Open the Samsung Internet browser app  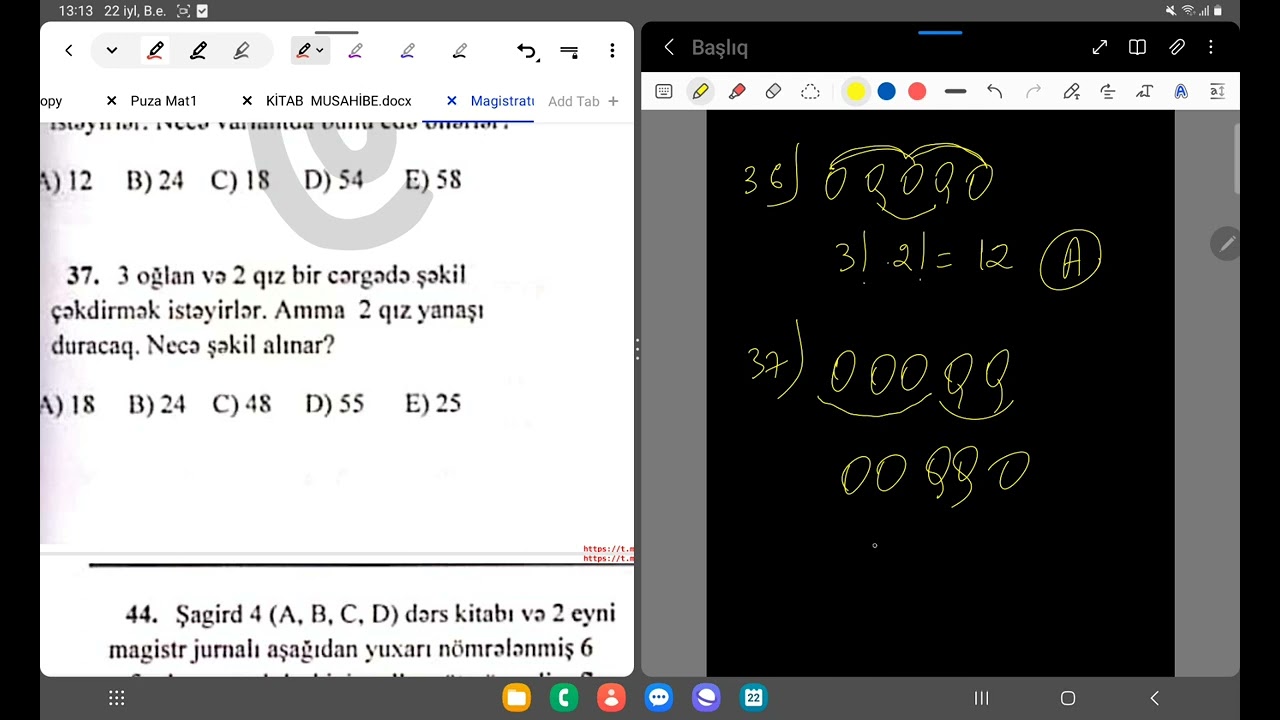706,698
